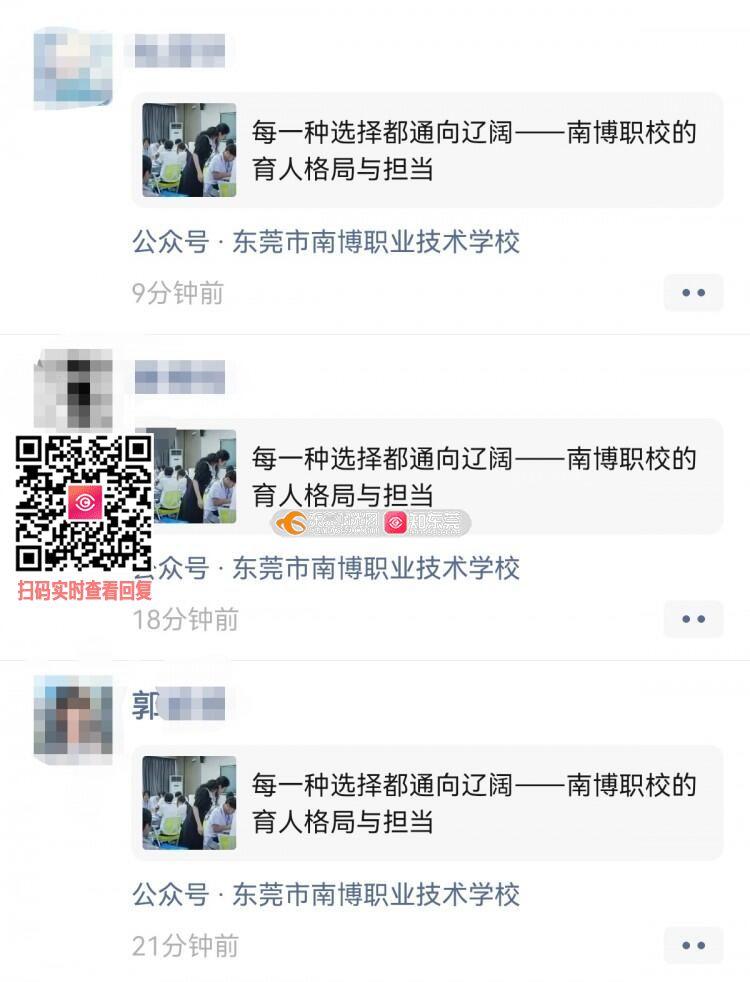
Task: Click the QR code image
Action: pyautogui.click(x=84, y=503)
